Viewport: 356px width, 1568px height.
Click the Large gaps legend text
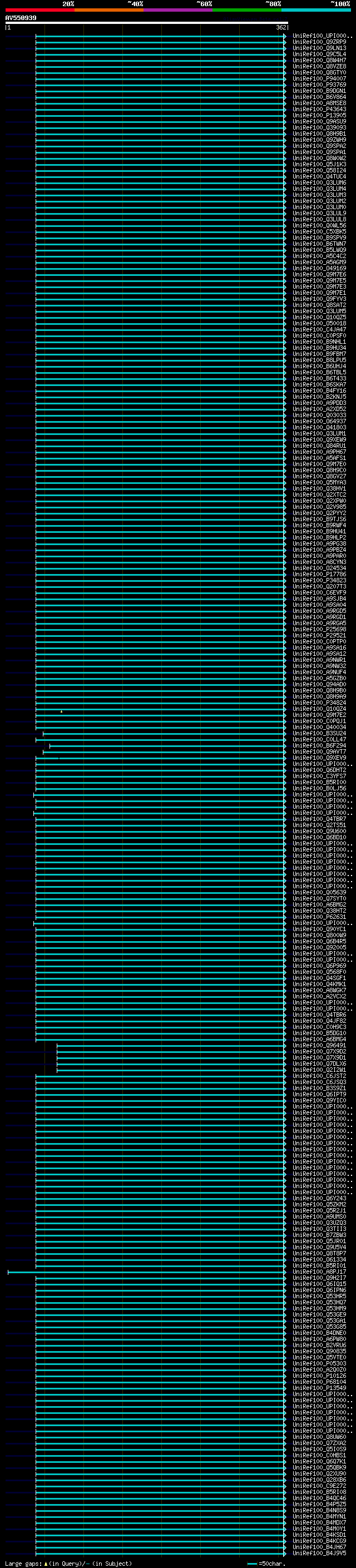coord(68,1563)
